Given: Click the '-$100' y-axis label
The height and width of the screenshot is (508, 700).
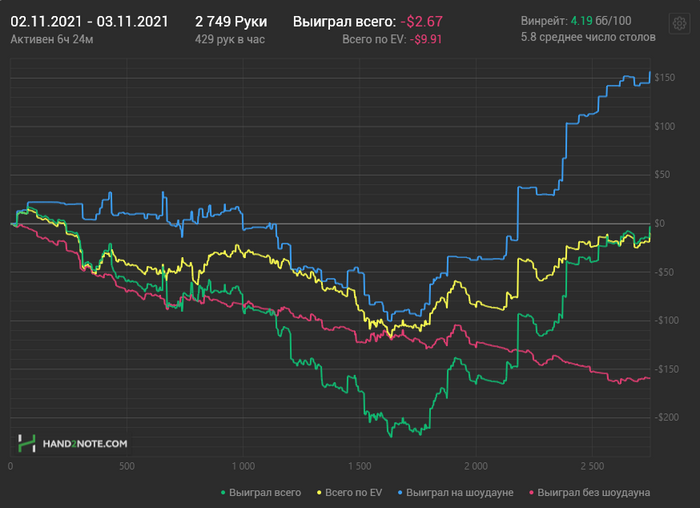Looking at the screenshot, I should tap(667, 321).
